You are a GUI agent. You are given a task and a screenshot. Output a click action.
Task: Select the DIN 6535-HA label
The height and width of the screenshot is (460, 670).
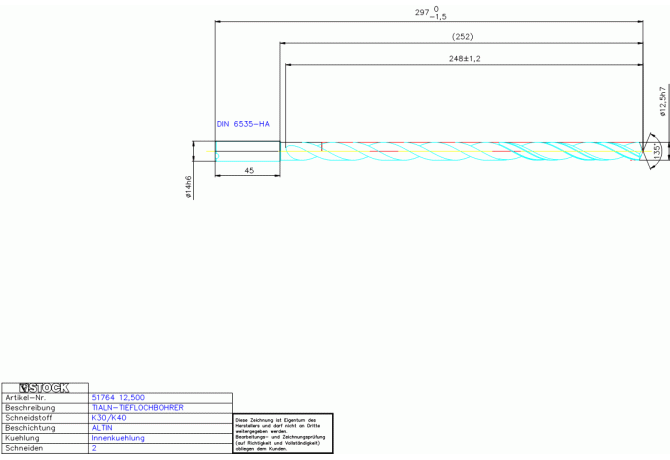point(243,124)
